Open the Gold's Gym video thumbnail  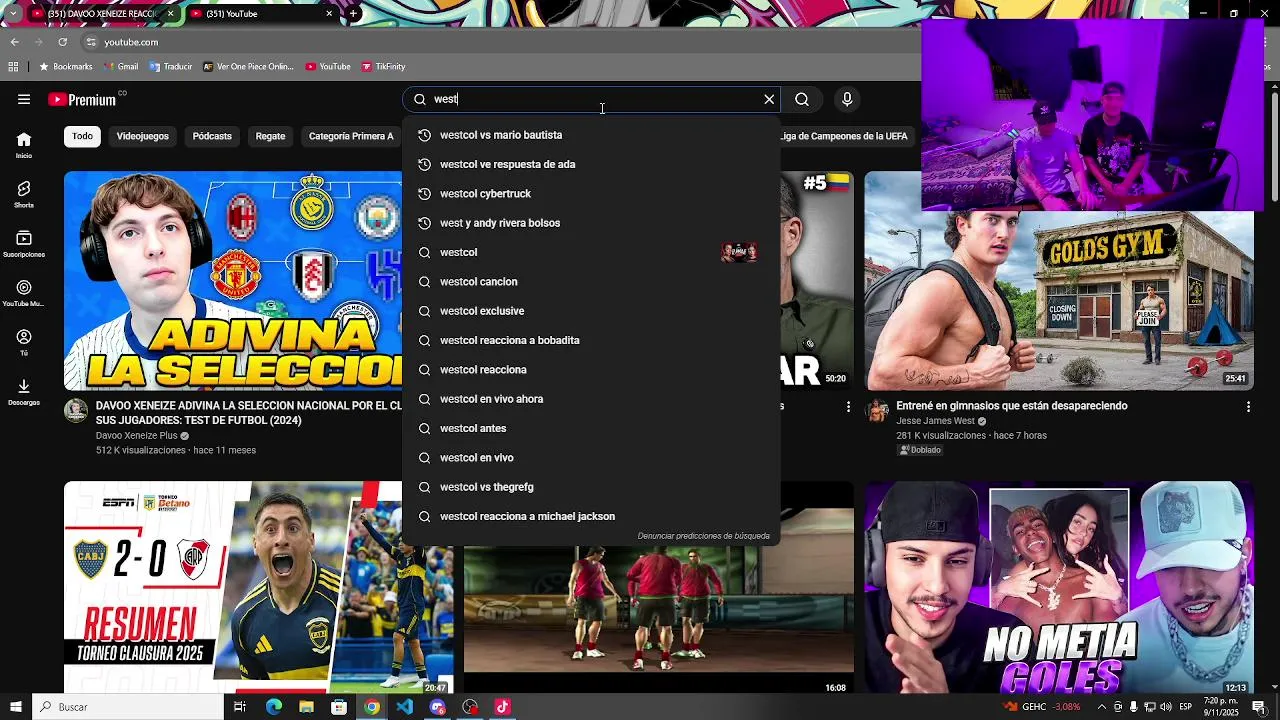point(1059,281)
